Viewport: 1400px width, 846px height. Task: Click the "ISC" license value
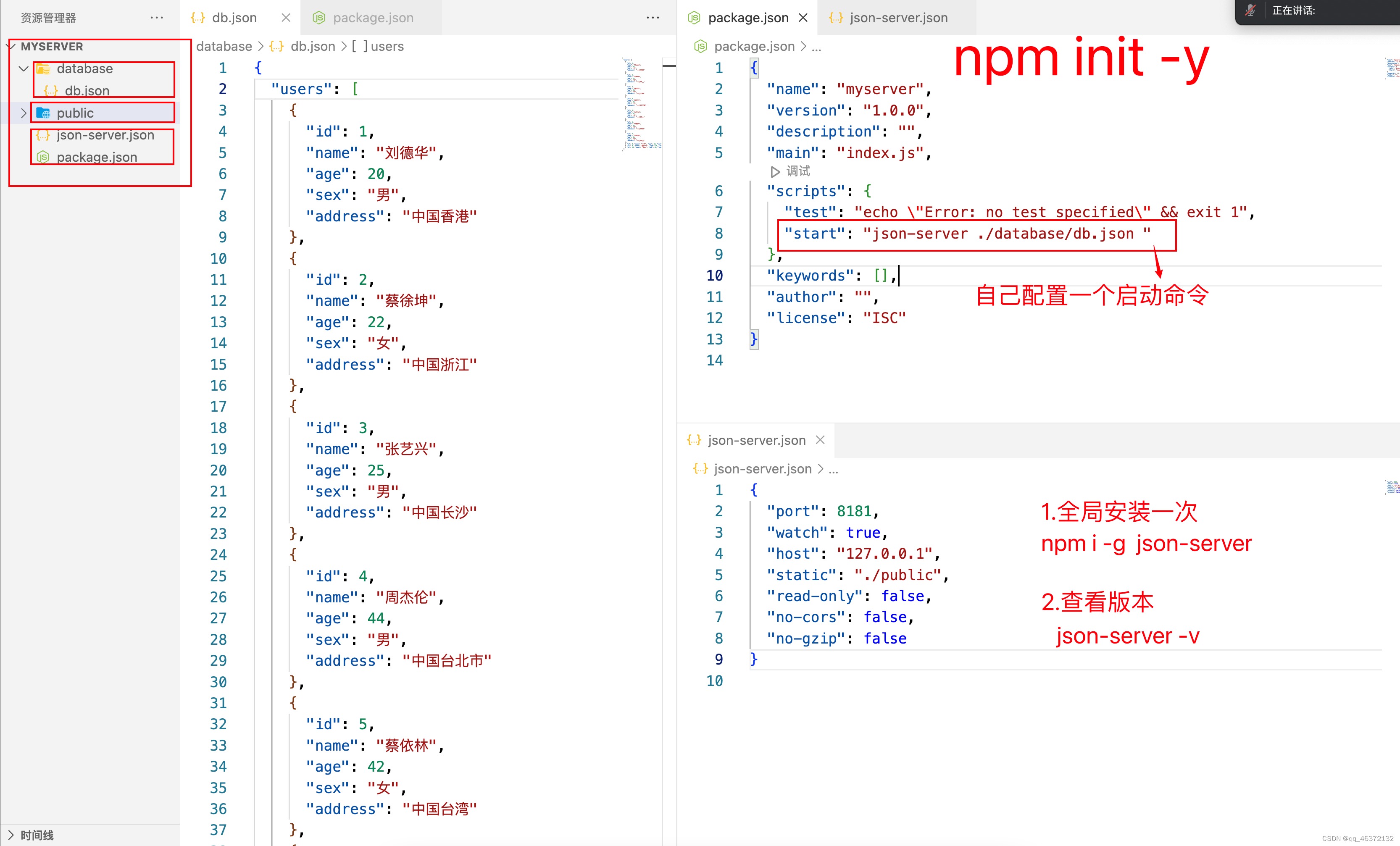click(x=884, y=318)
